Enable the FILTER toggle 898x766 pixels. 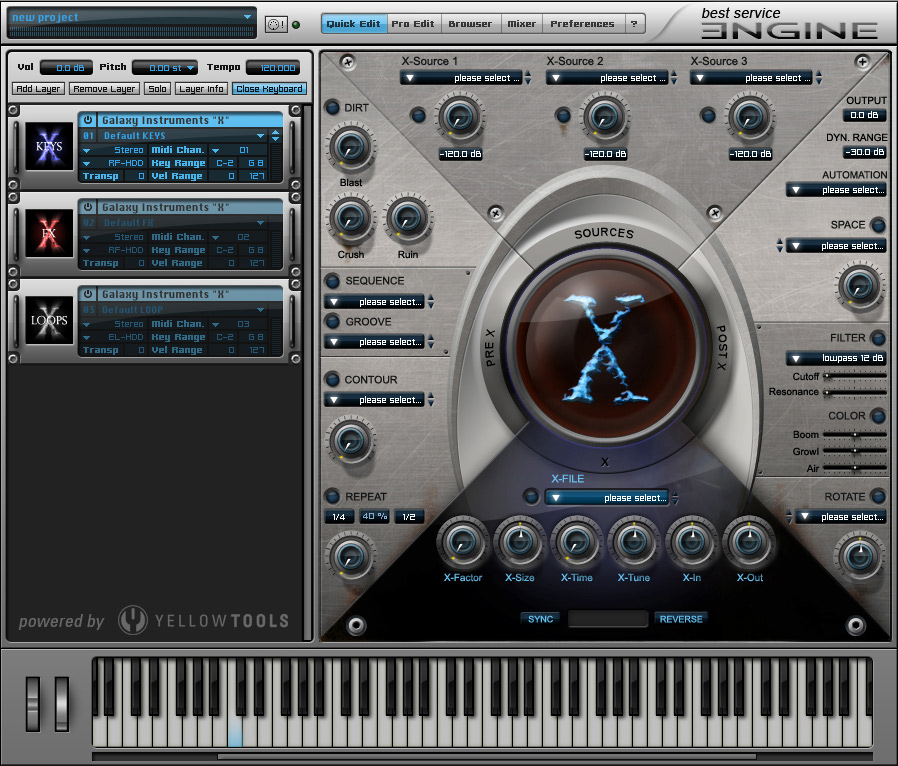point(877,338)
